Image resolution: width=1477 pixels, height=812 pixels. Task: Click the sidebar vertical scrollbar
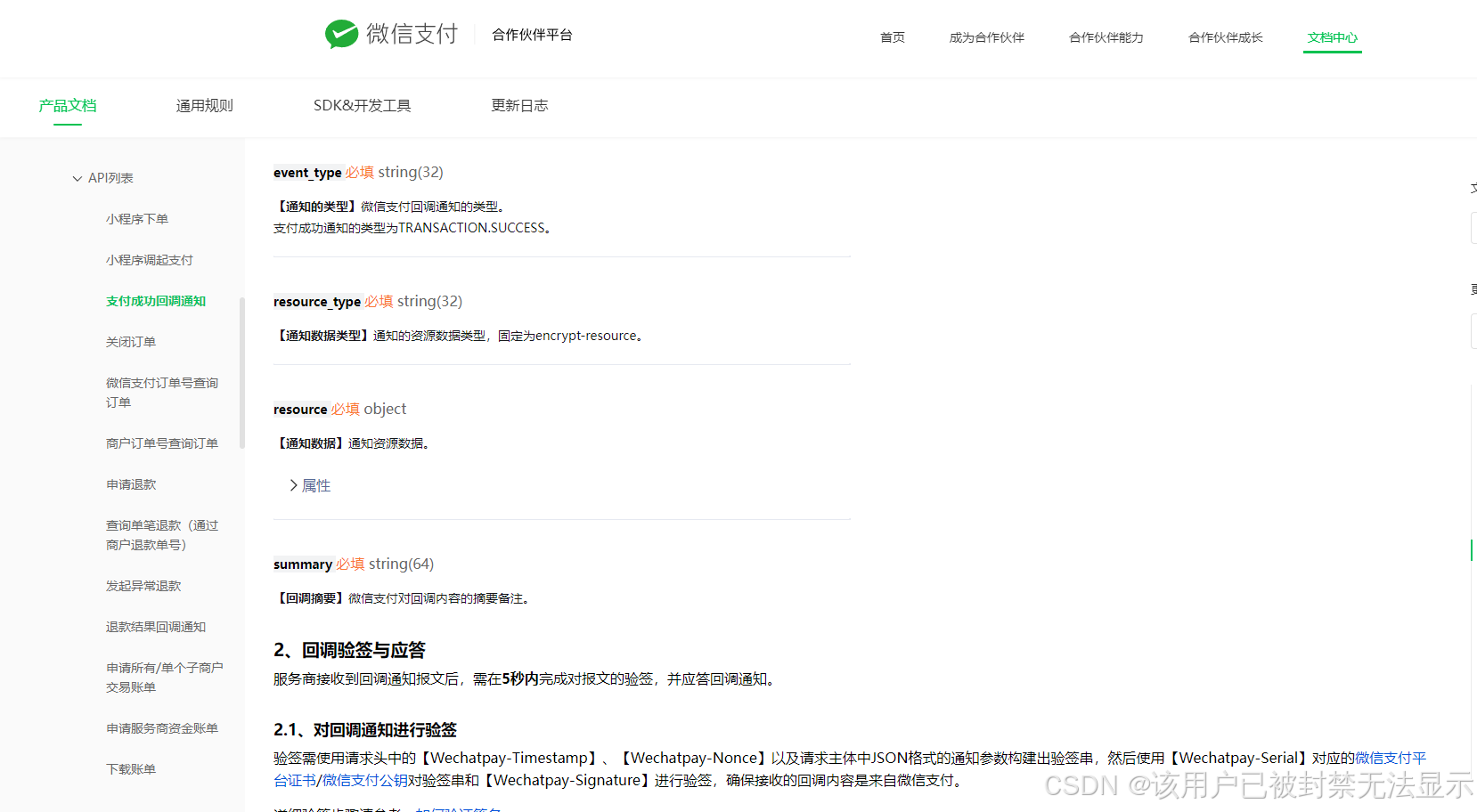tap(242, 373)
